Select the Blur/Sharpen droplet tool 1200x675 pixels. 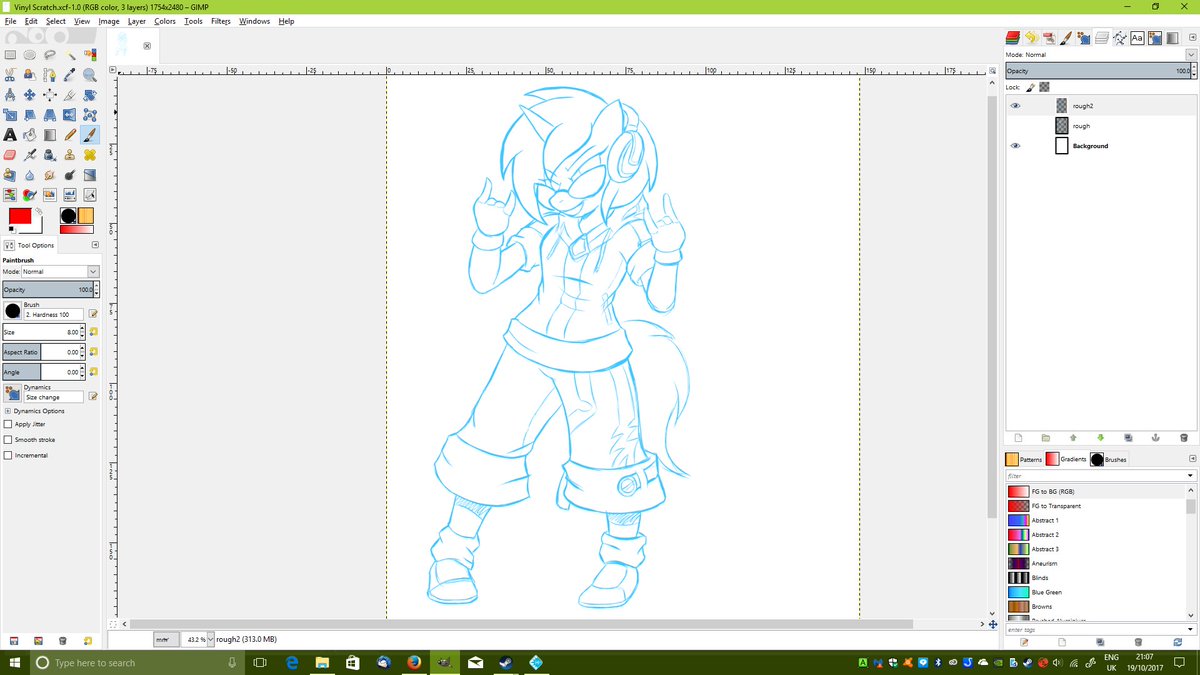coord(30,175)
